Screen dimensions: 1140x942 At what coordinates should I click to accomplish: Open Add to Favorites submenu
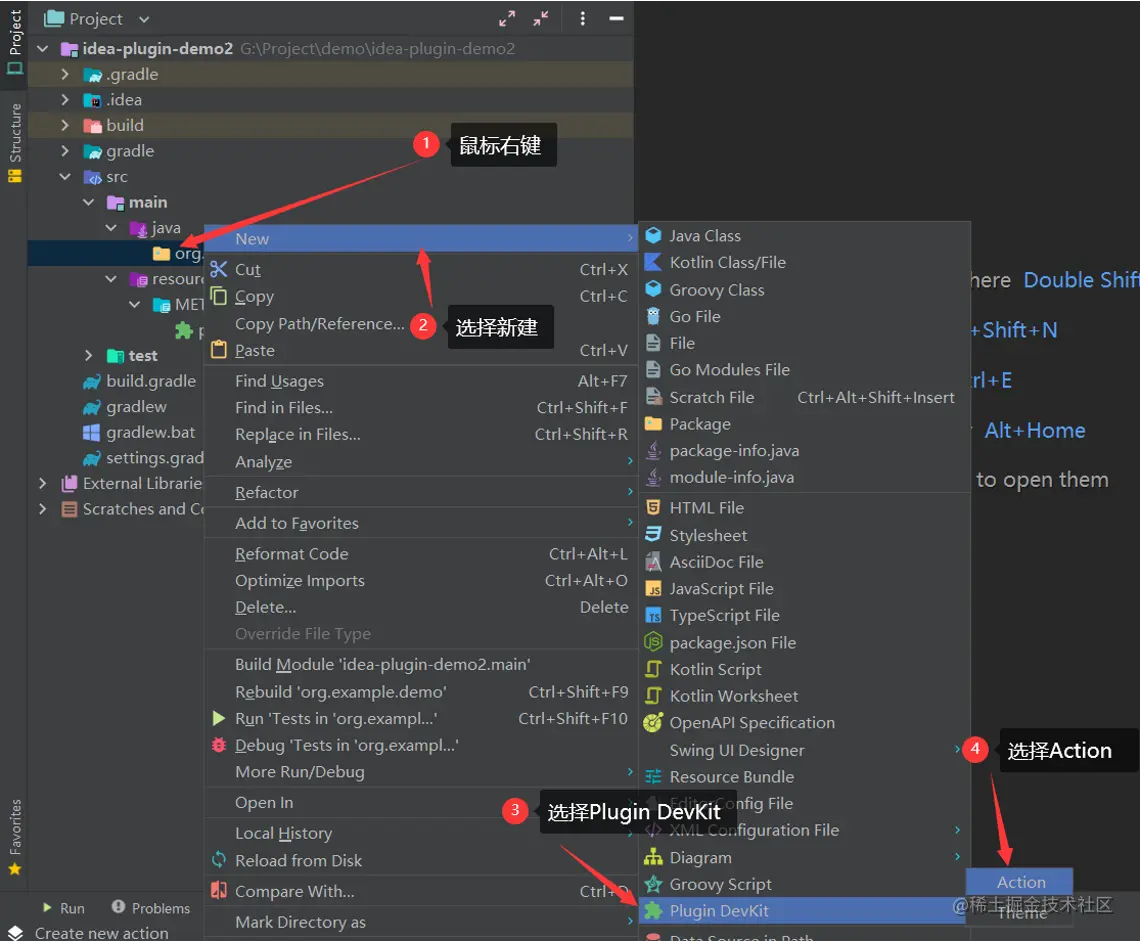[421, 523]
